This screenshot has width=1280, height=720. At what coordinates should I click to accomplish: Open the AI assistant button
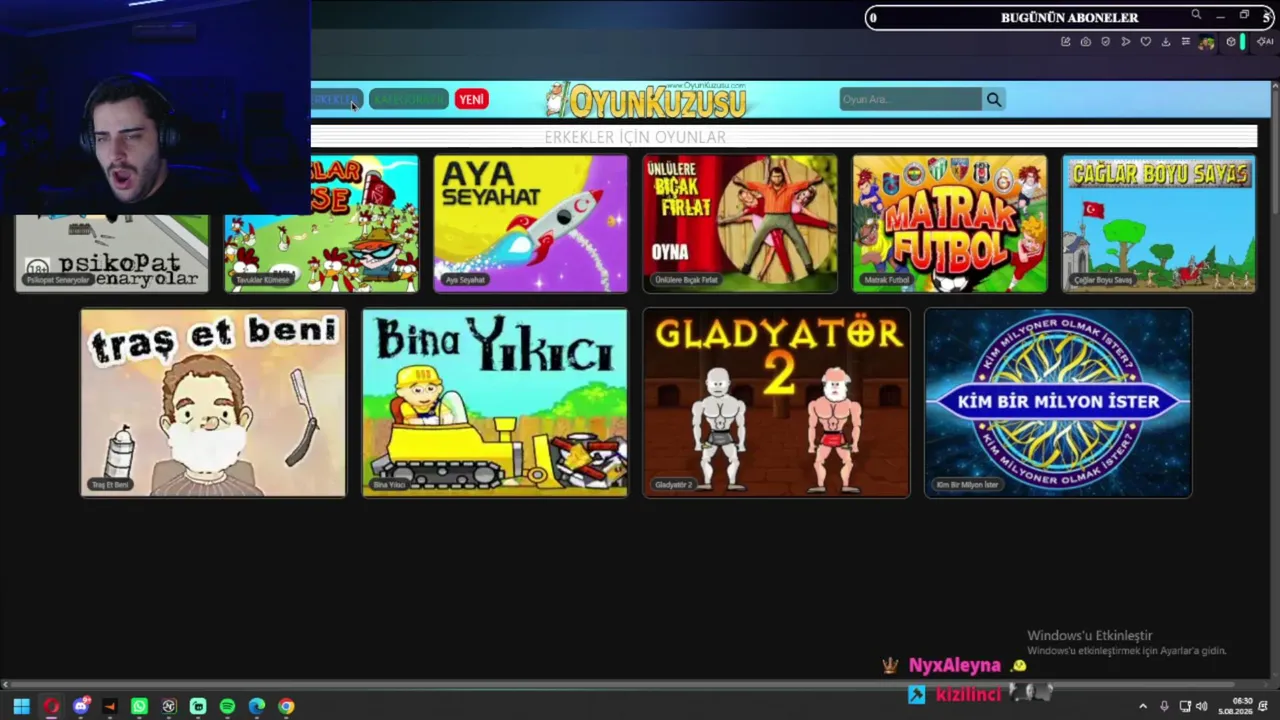1265,42
